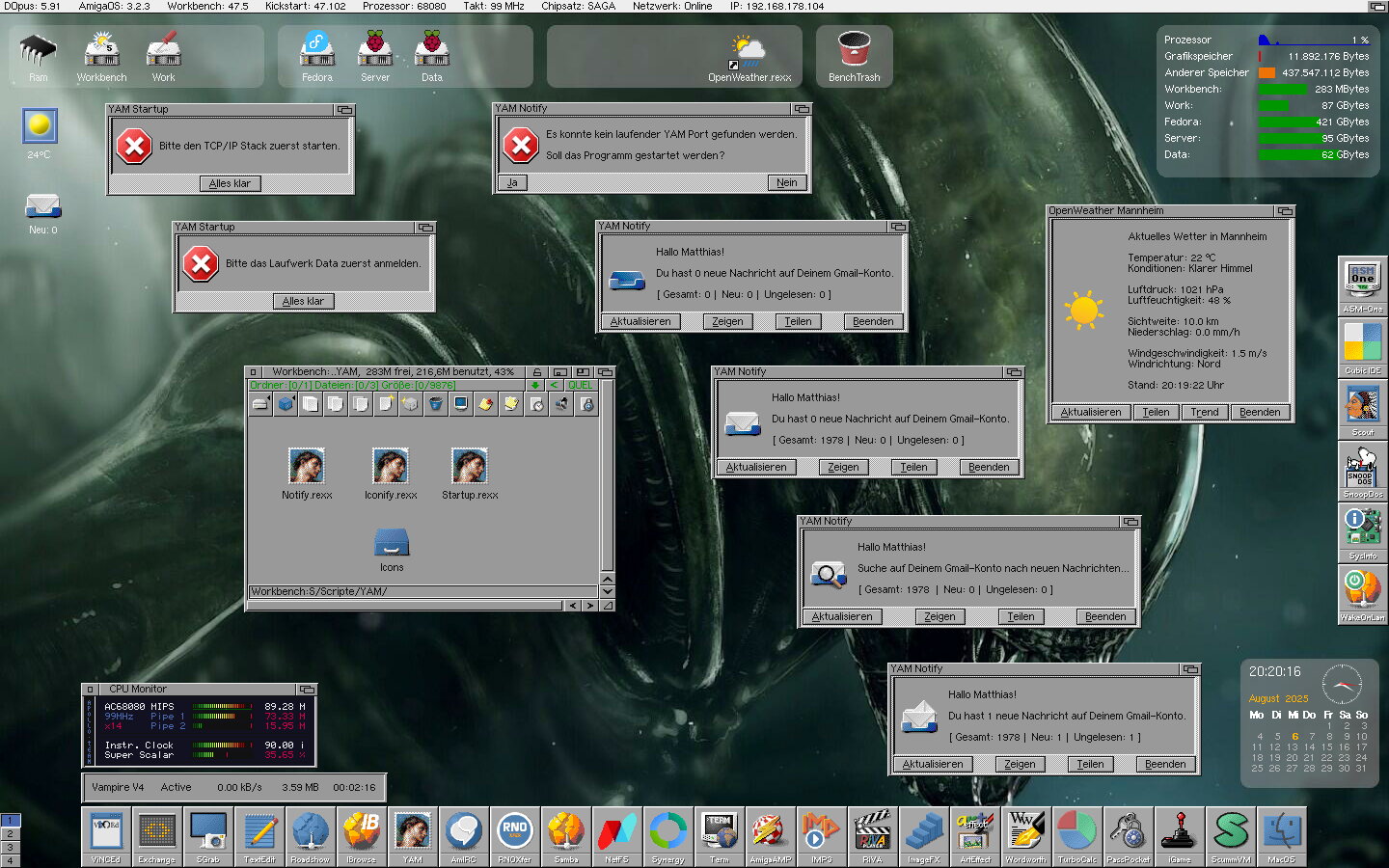Click the speaker icon in folder toolbar
This screenshot has width=1389, height=868.
[x=561, y=404]
